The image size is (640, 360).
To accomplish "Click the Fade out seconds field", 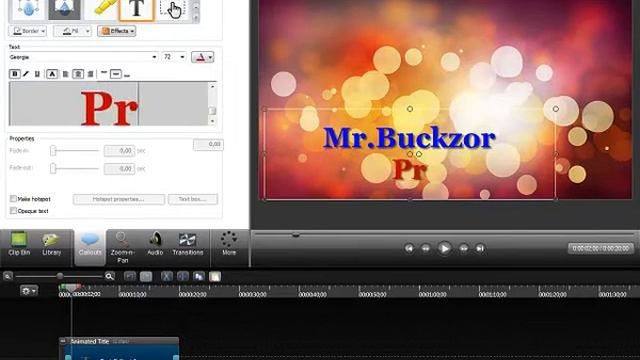I will pos(119,169).
